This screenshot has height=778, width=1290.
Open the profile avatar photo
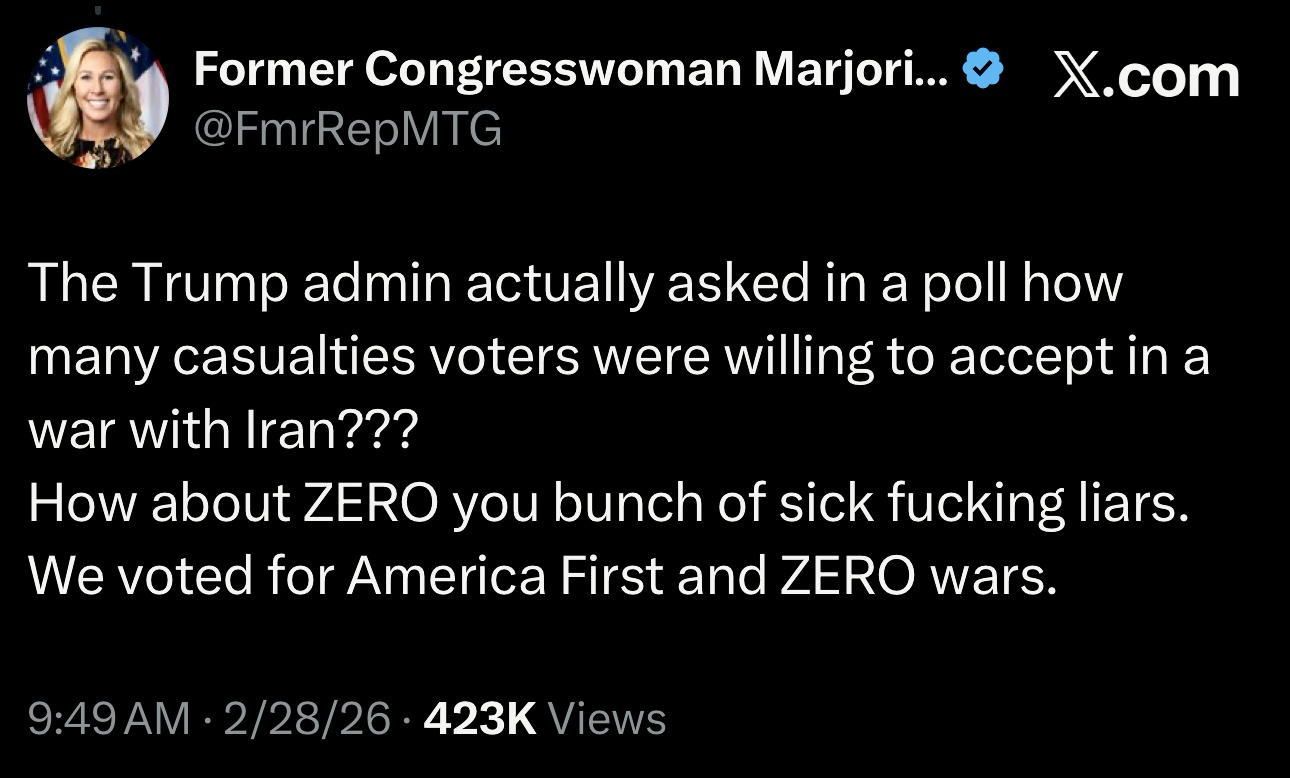click(98, 98)
